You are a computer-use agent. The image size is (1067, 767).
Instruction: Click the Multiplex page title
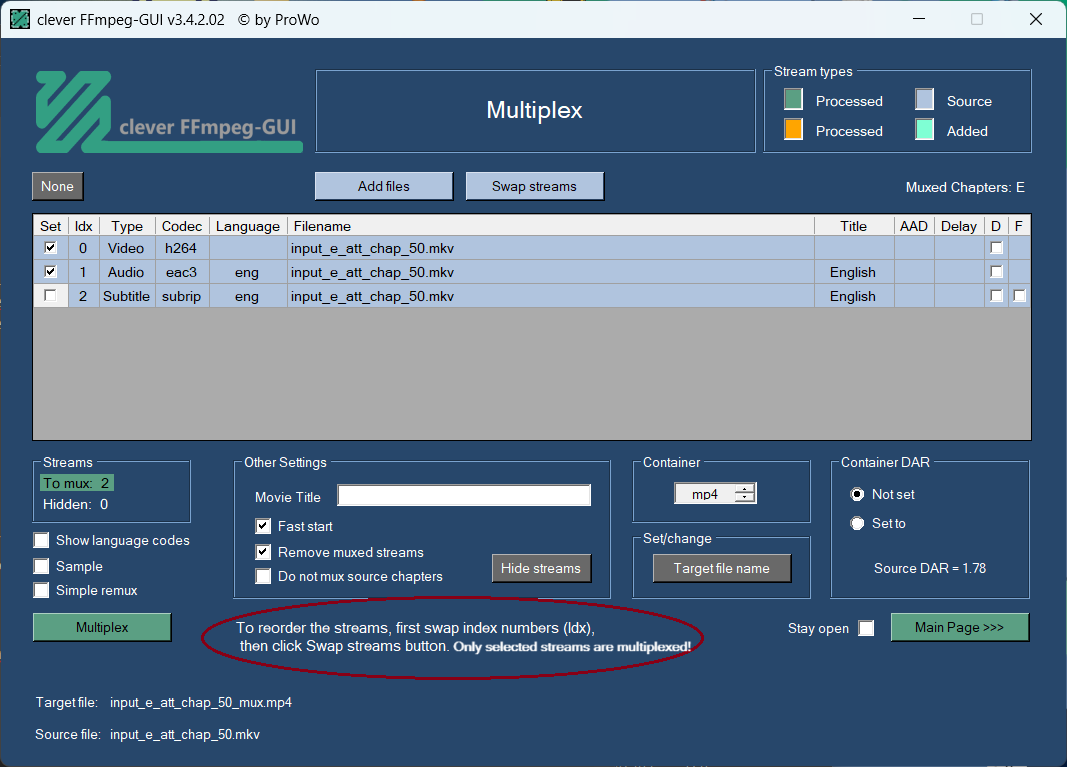(534, 110)
